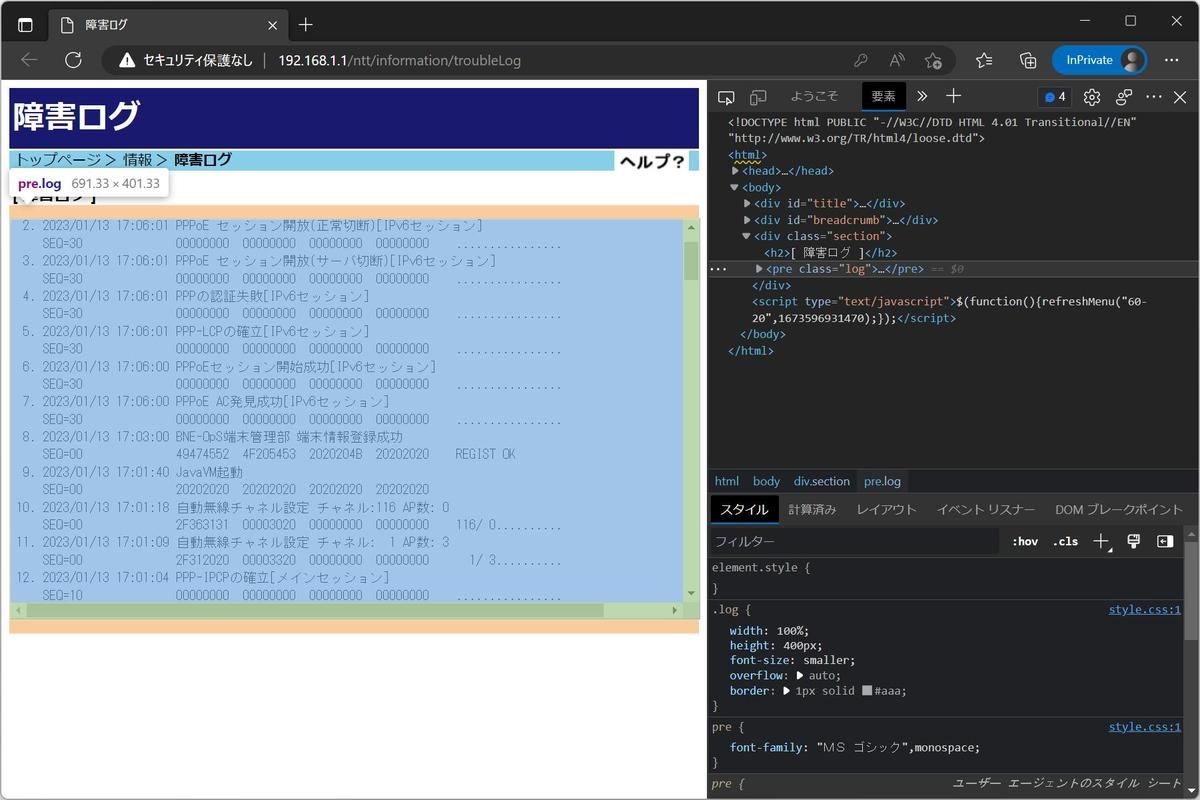1200x800 pixels.
Task: Open DevTools customize three-dot menu
Action: tap(1154, 97)
